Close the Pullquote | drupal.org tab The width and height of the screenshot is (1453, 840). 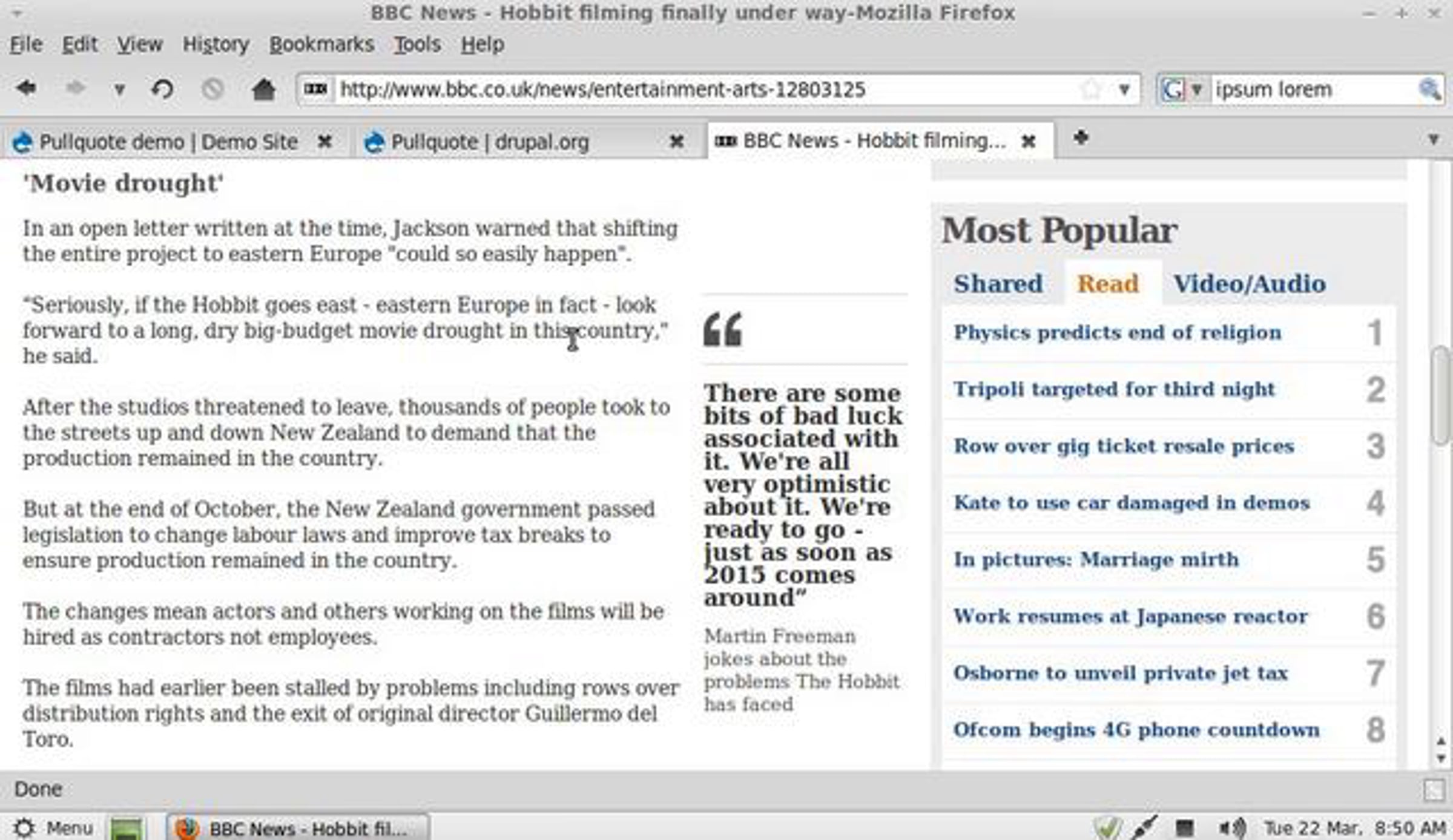676,142
